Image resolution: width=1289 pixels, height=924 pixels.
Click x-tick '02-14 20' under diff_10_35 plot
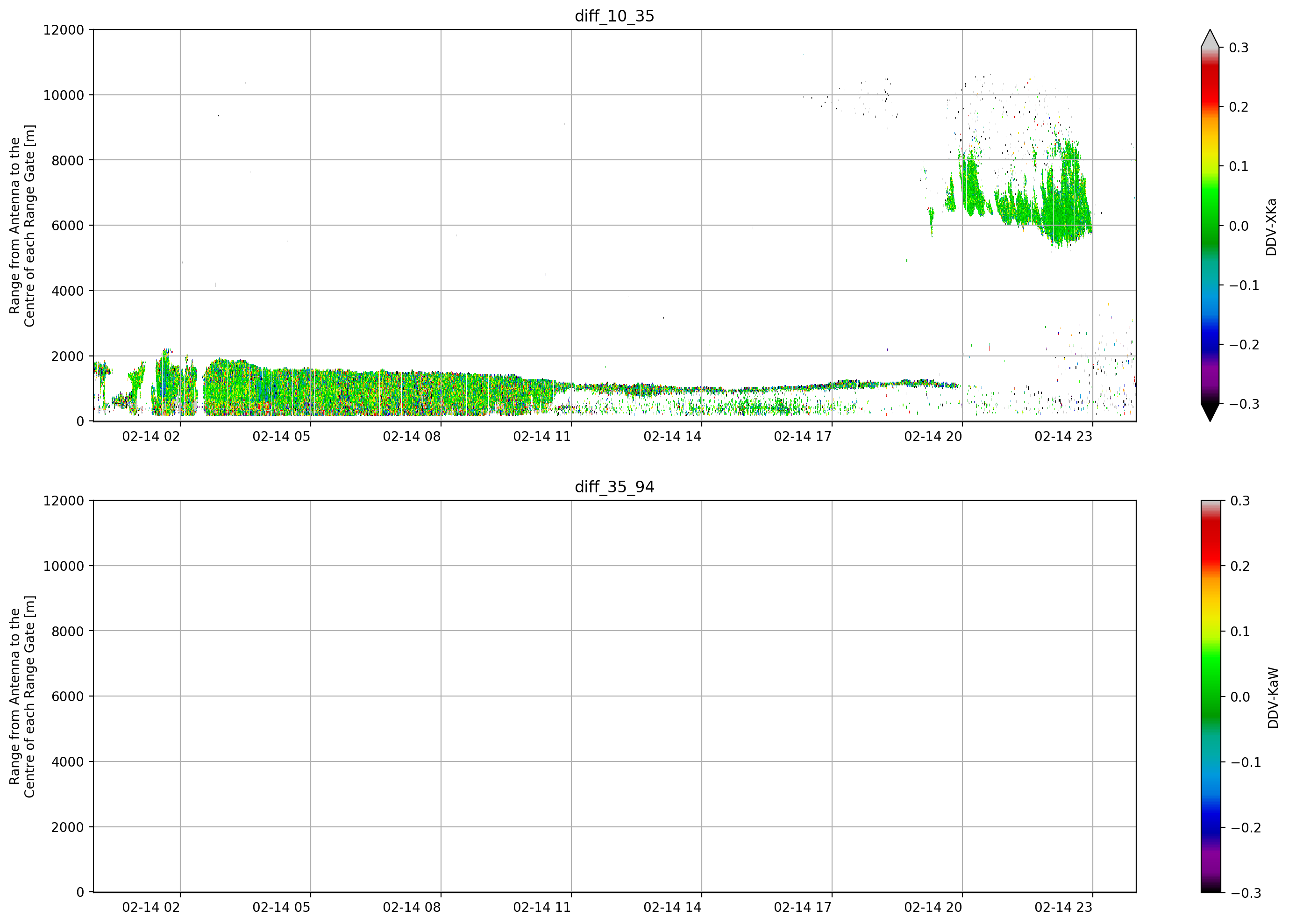point(933,436)
